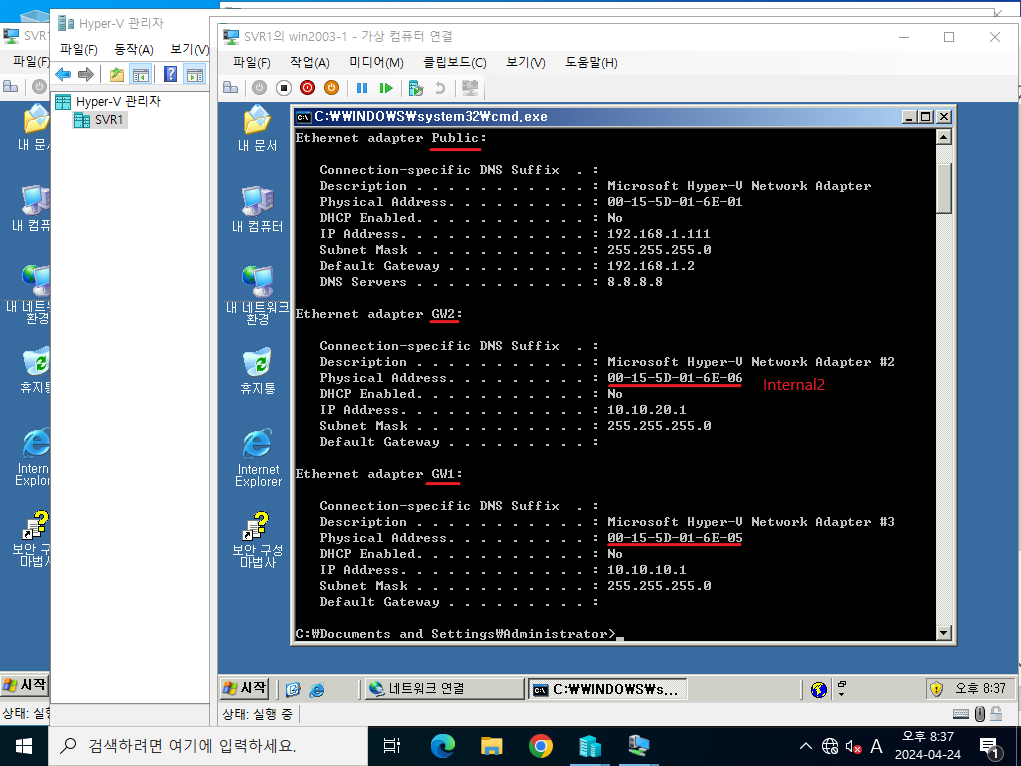
Task: Click the Revert icon in VM toolbar
Action: point(440,88)
